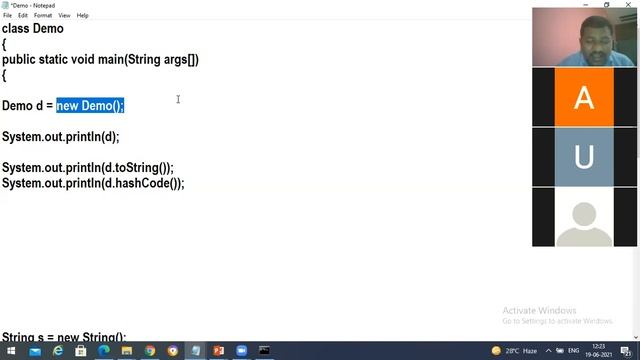Click the 'System.out.println(d.hashCode());' line

coord(93,183)
